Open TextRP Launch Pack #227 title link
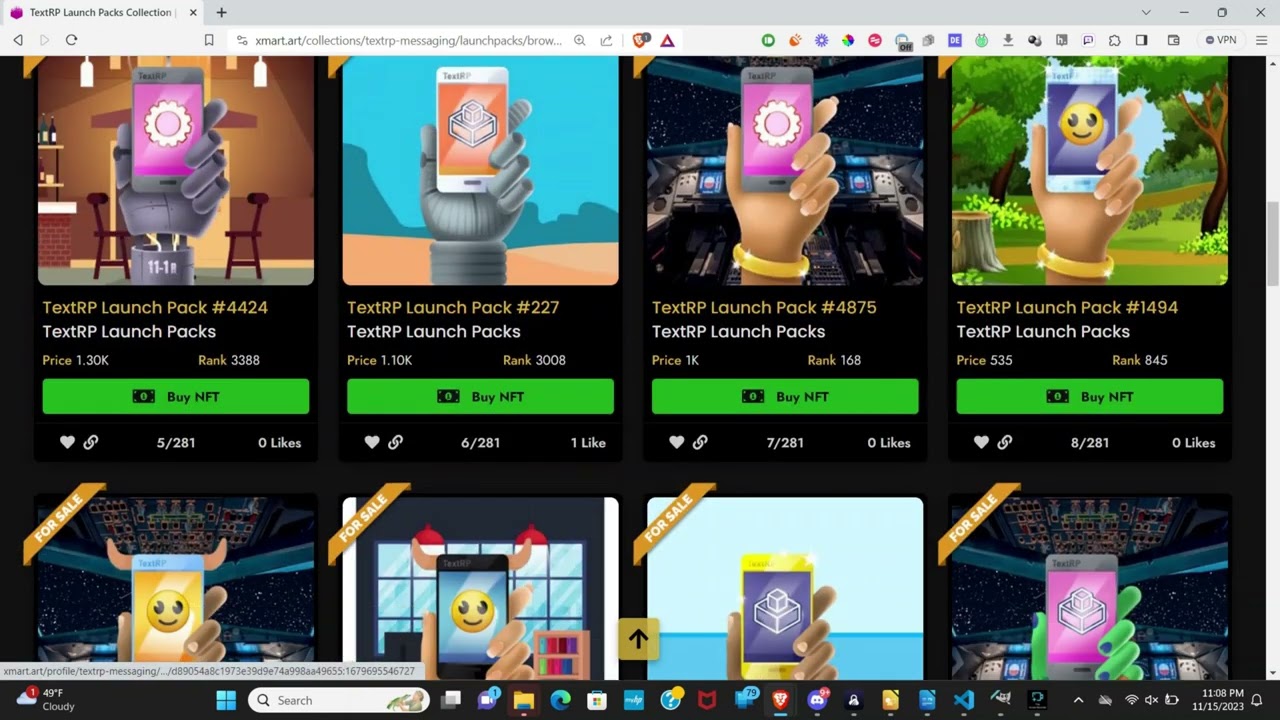The height and width of the screenshot is (720, 1280). coord(453,307)
